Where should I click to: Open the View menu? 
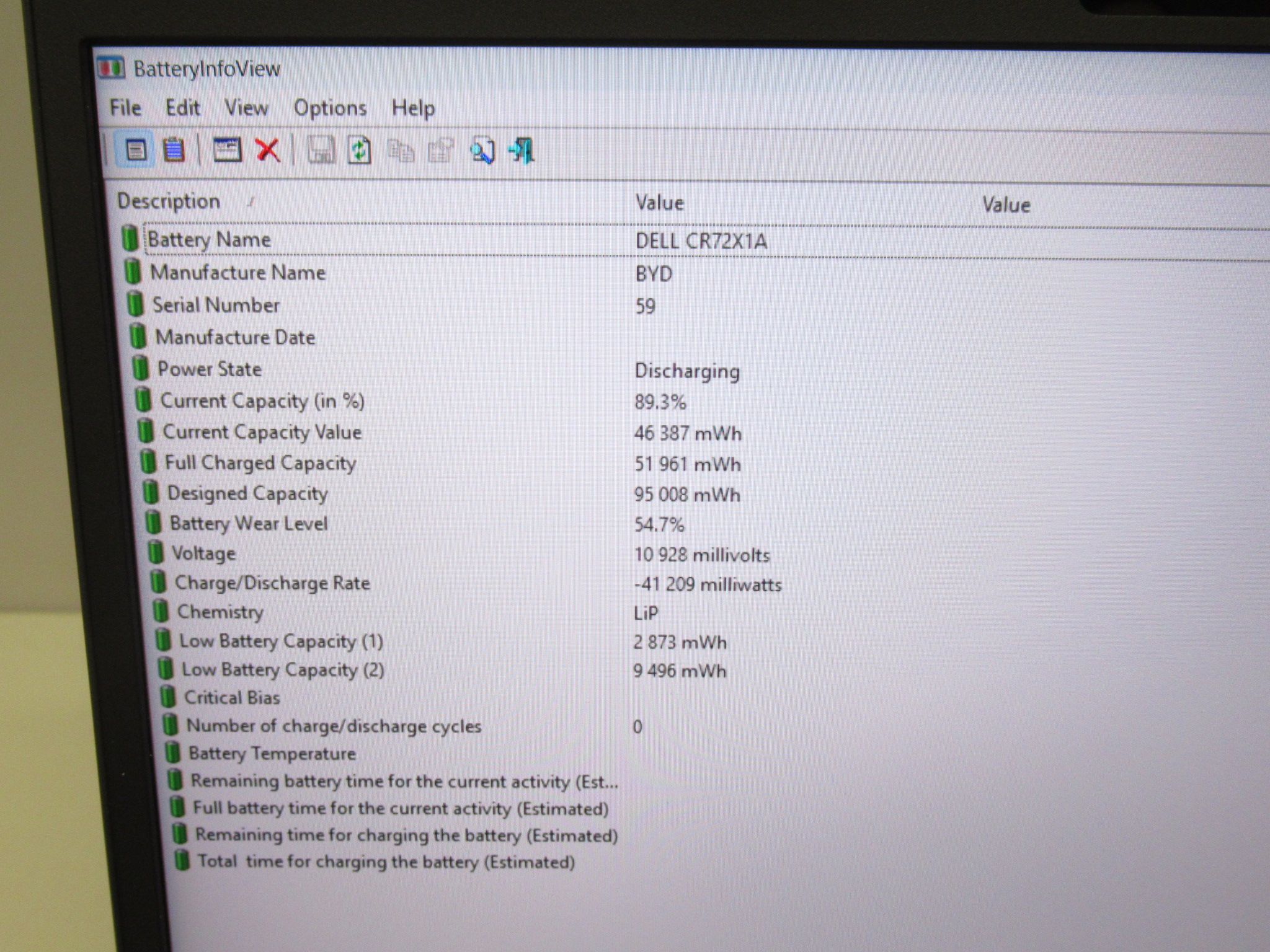click(246, 108)
